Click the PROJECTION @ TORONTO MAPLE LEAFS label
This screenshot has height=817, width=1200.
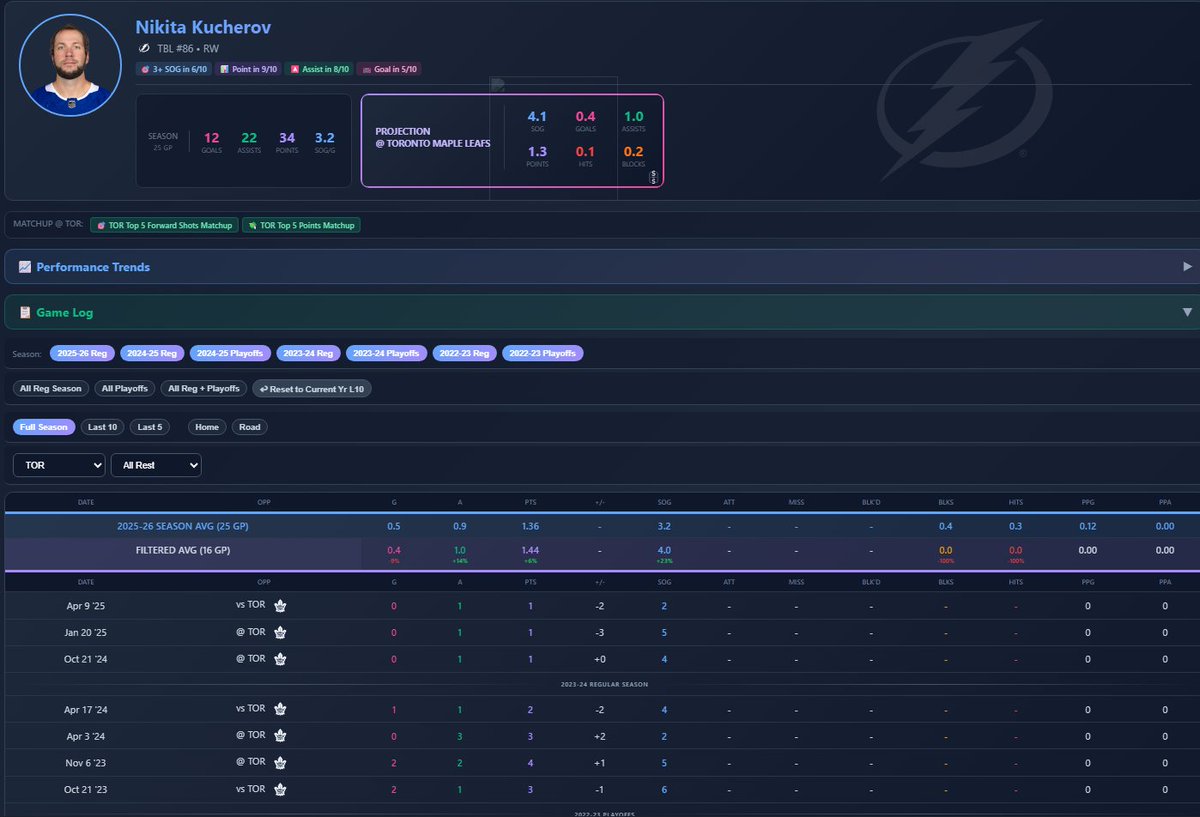tap(433, 137)
